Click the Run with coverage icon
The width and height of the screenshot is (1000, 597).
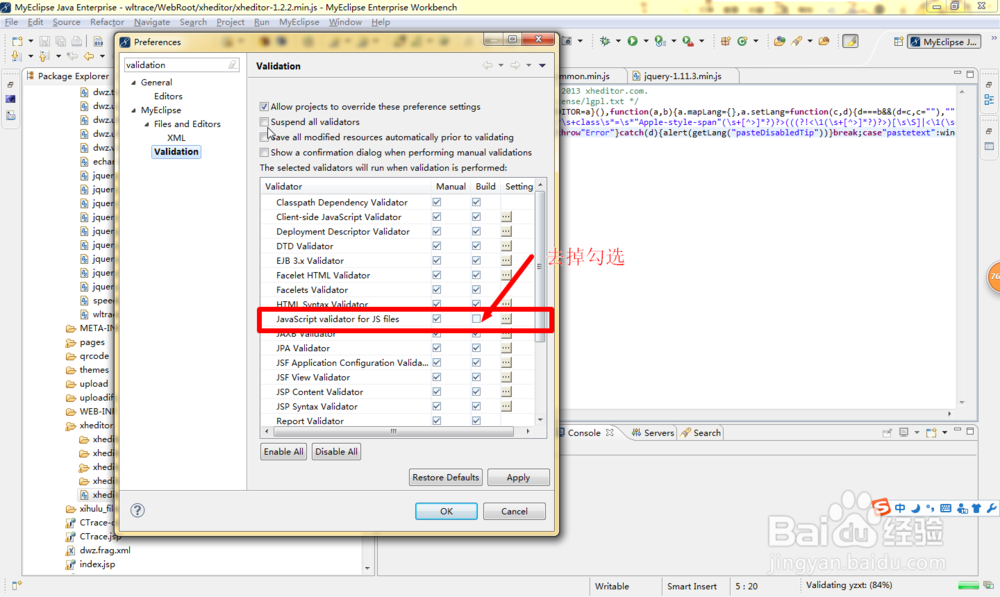[659, 41]
